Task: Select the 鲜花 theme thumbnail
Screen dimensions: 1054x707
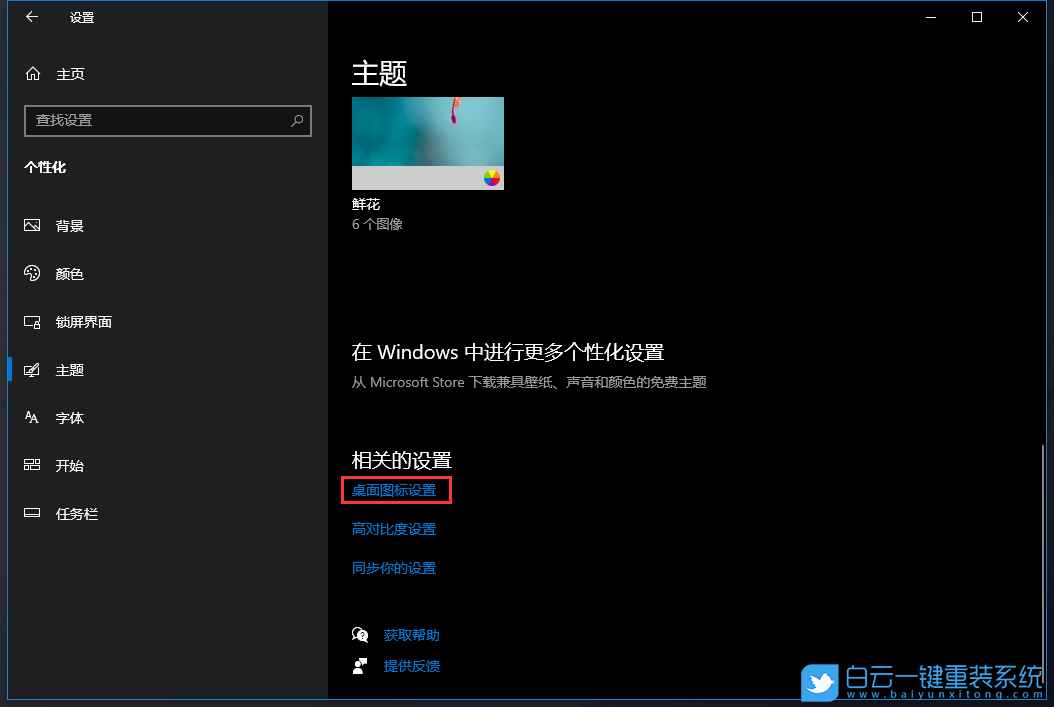Action: pos(427,142)
